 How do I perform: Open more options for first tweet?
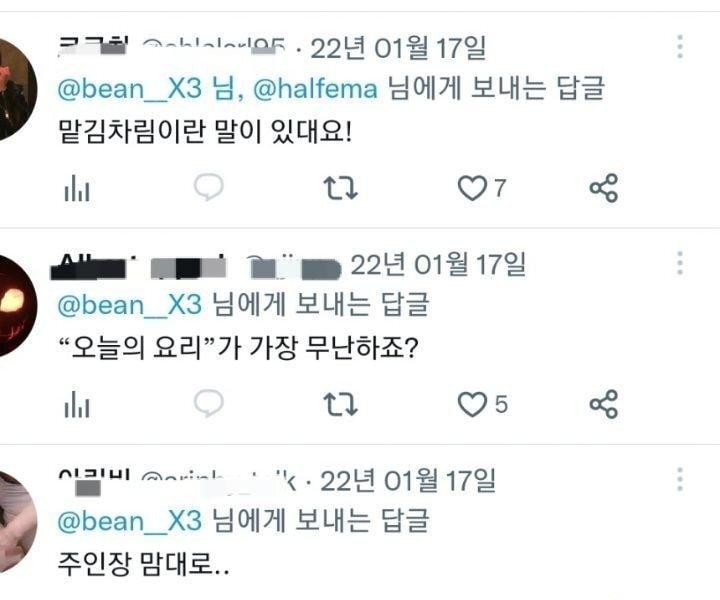point(680,46)
